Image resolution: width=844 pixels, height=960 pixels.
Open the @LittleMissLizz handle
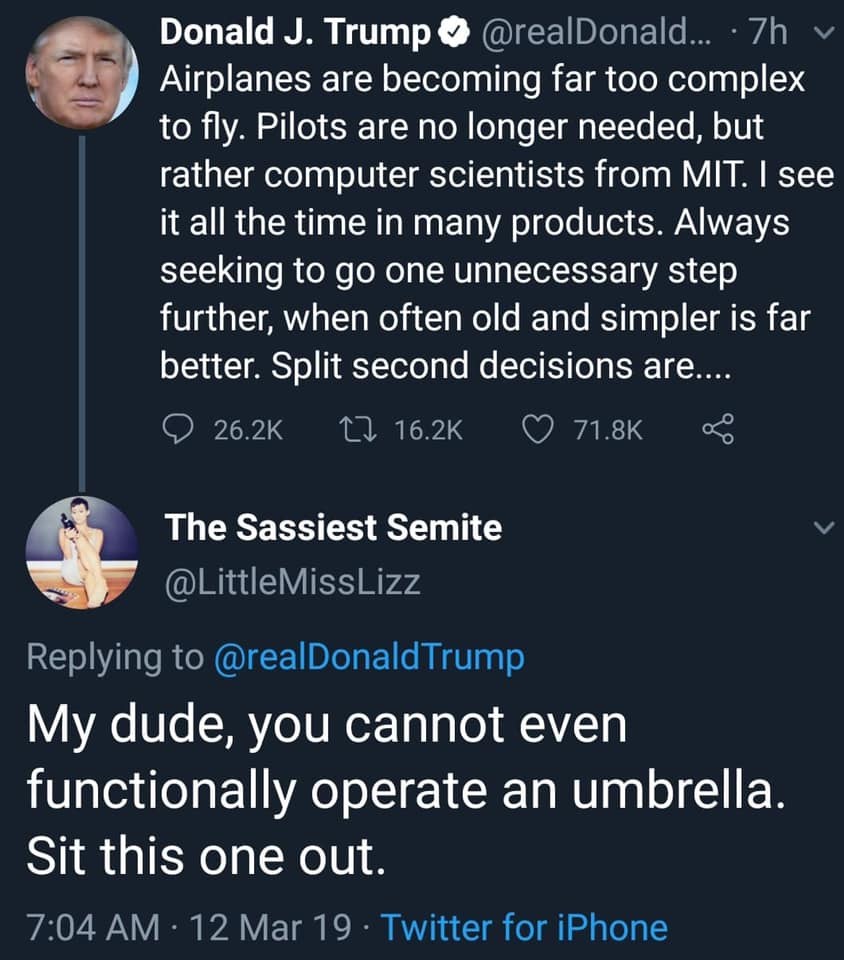point(291,582)
